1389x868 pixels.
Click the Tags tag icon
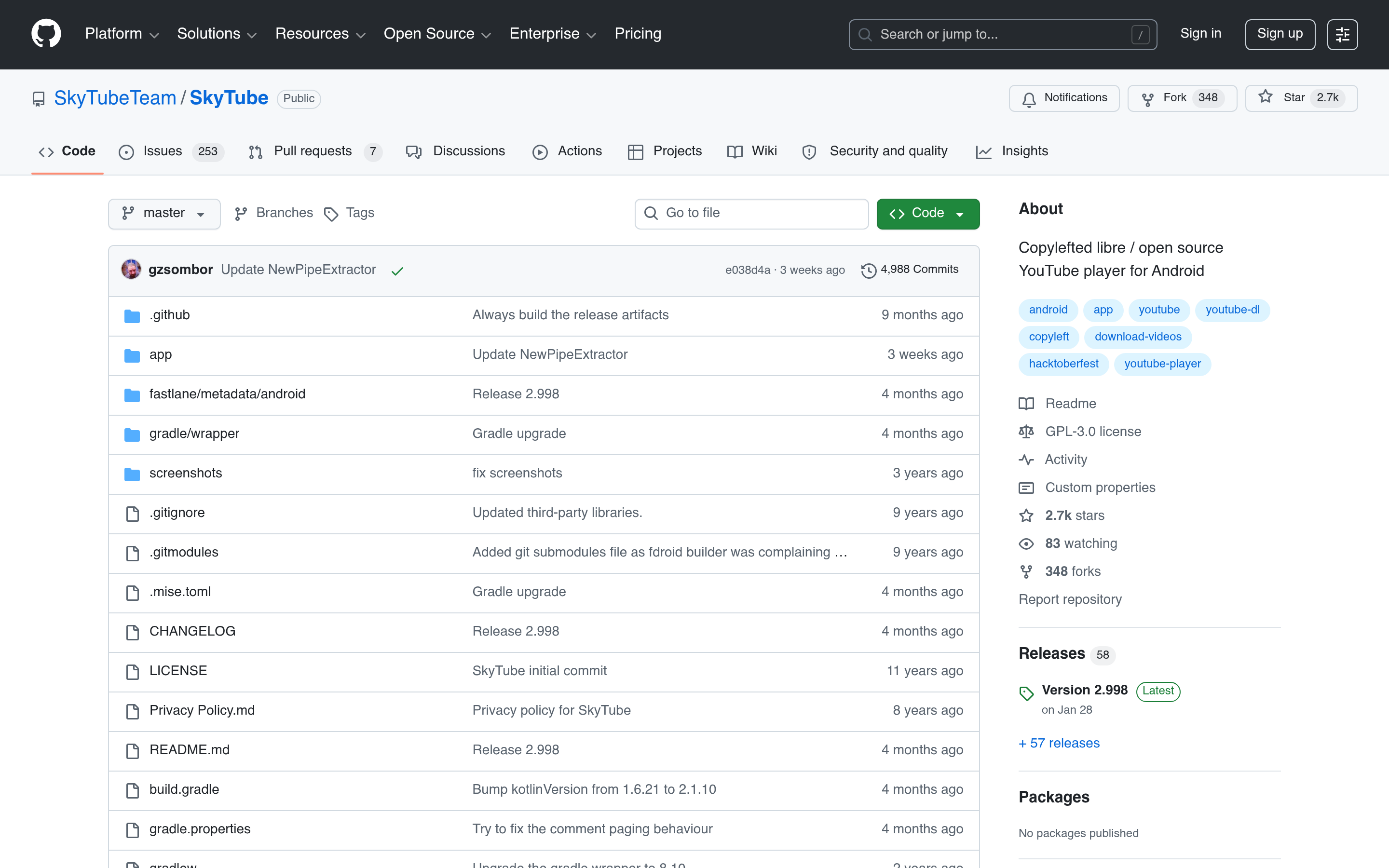331,214
